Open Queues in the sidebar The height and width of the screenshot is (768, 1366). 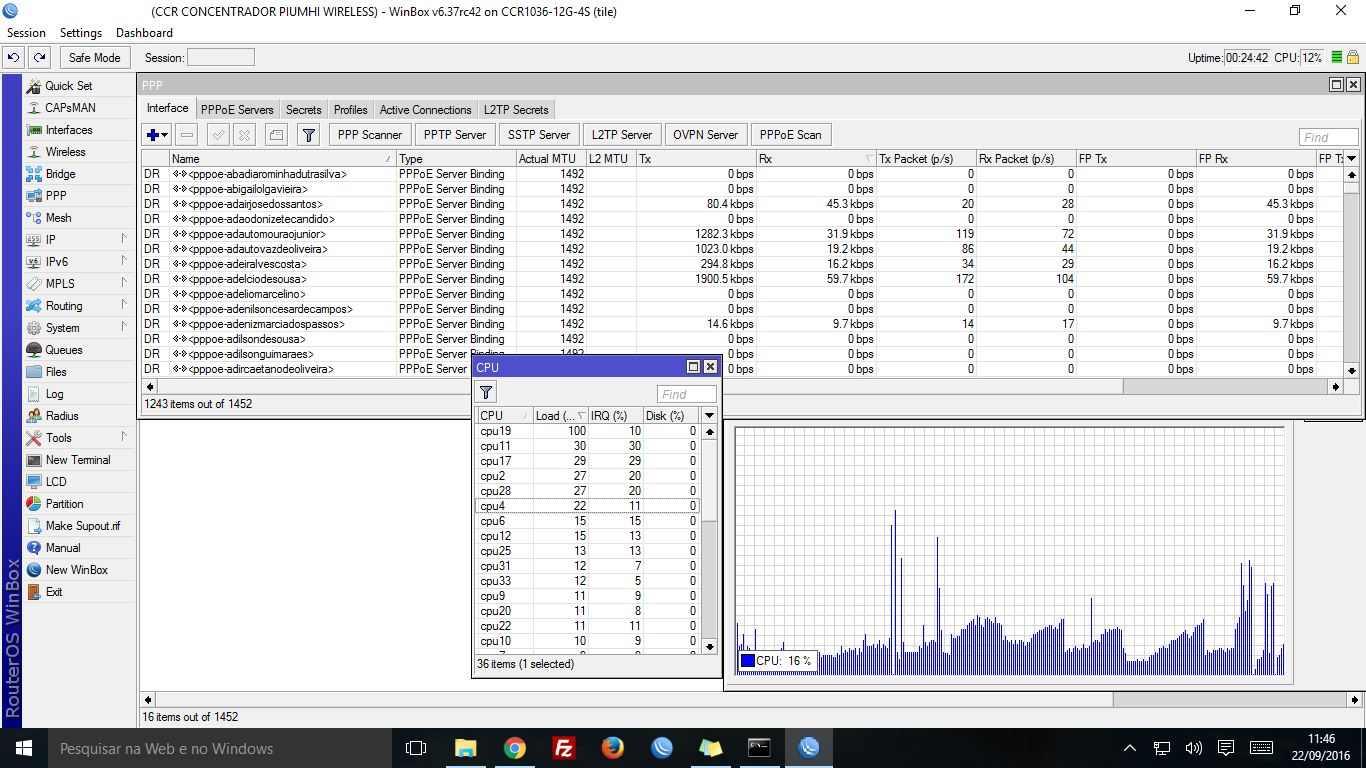click(x=64, y=350)
